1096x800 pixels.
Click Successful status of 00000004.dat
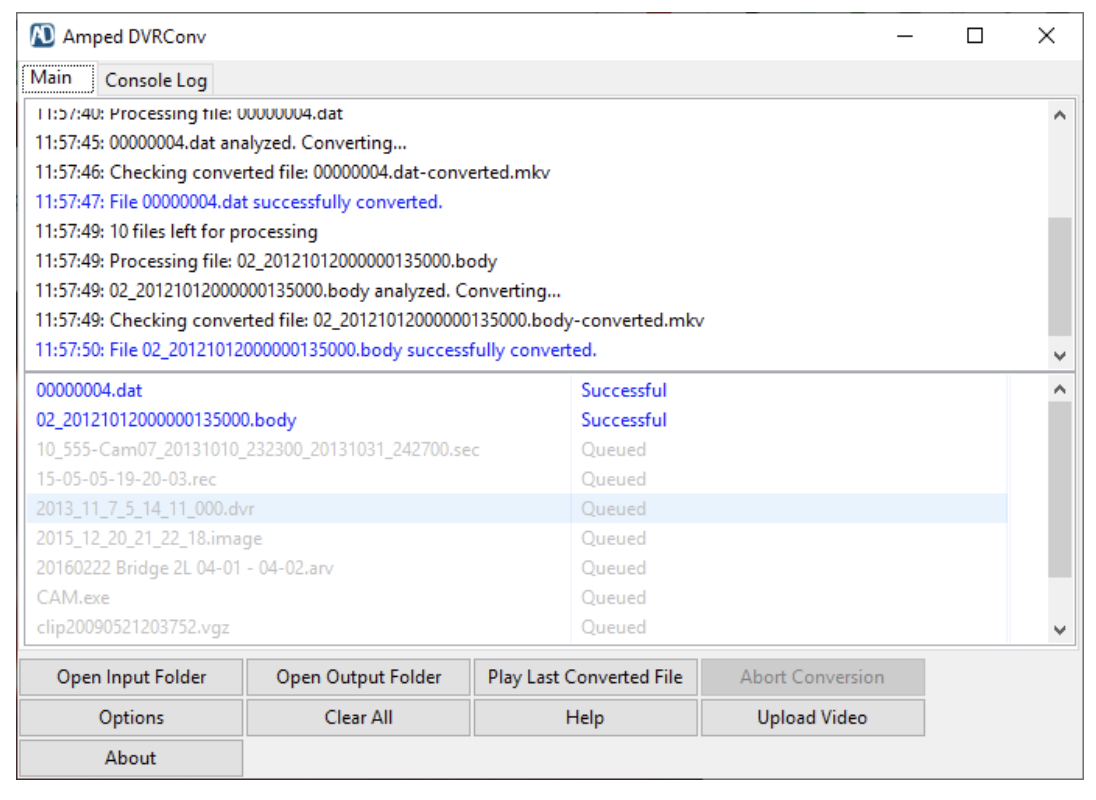(x=623, y=391)
